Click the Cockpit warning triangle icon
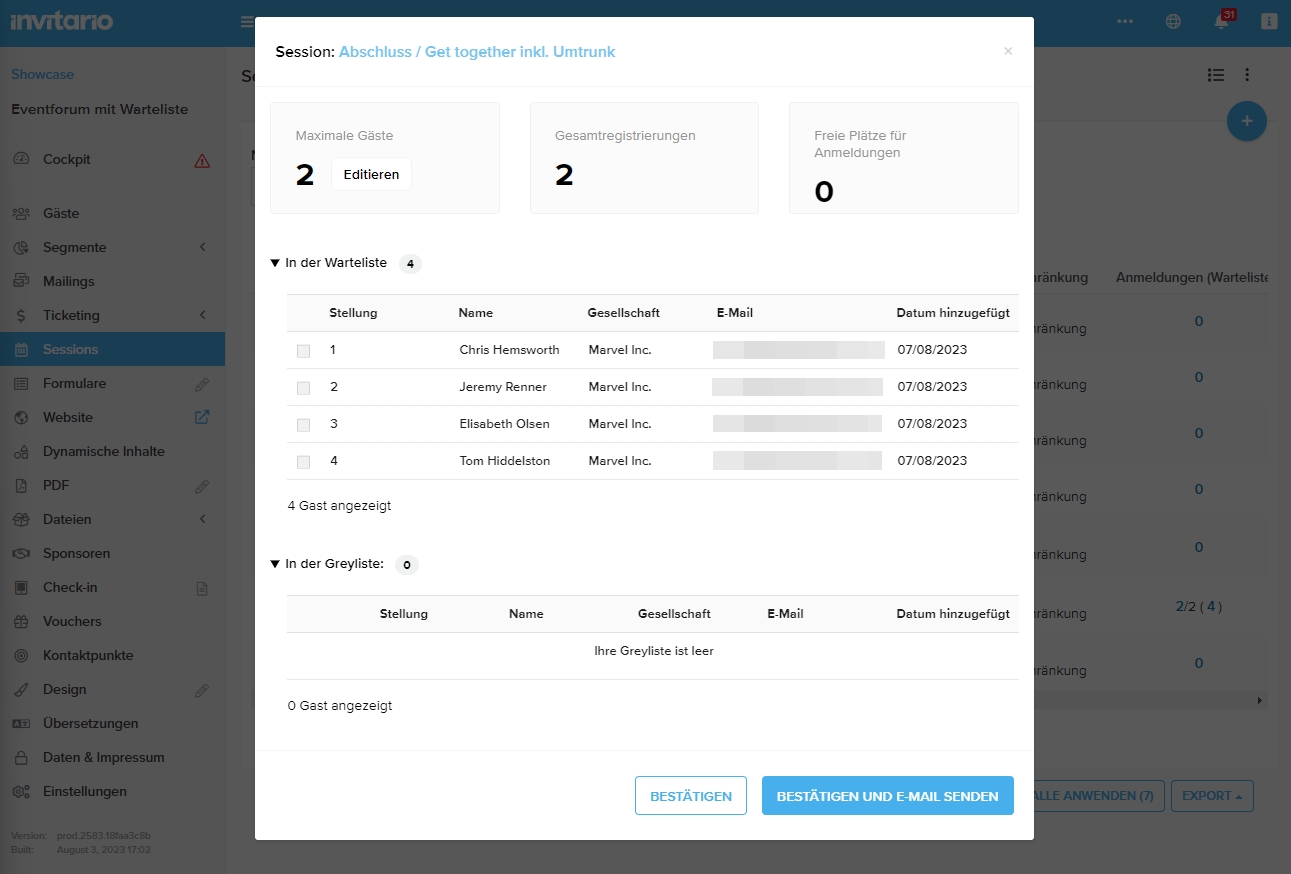 pyautogui.click(x=202, y=160)
